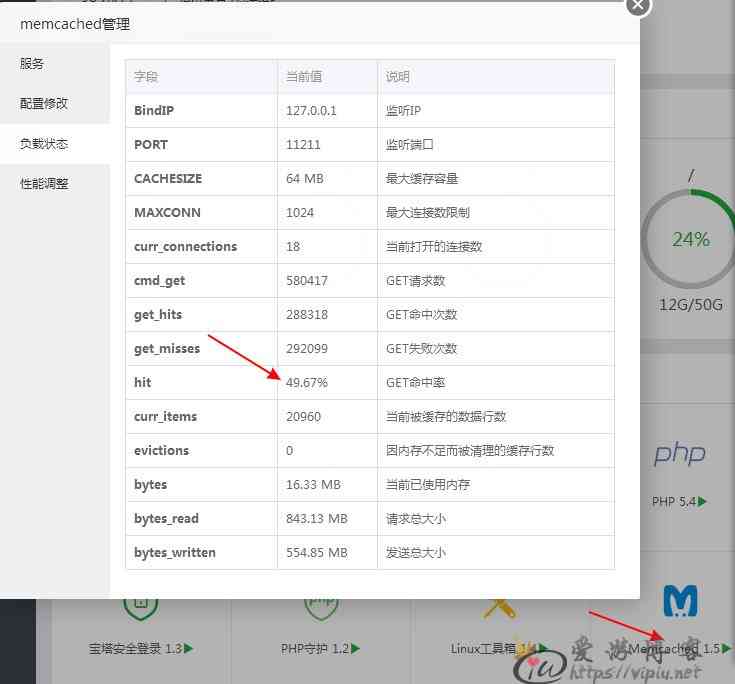The height and width of the screenshot is (684, 735).
Task: Click the 字段 column header
Action: pos(146,76)
